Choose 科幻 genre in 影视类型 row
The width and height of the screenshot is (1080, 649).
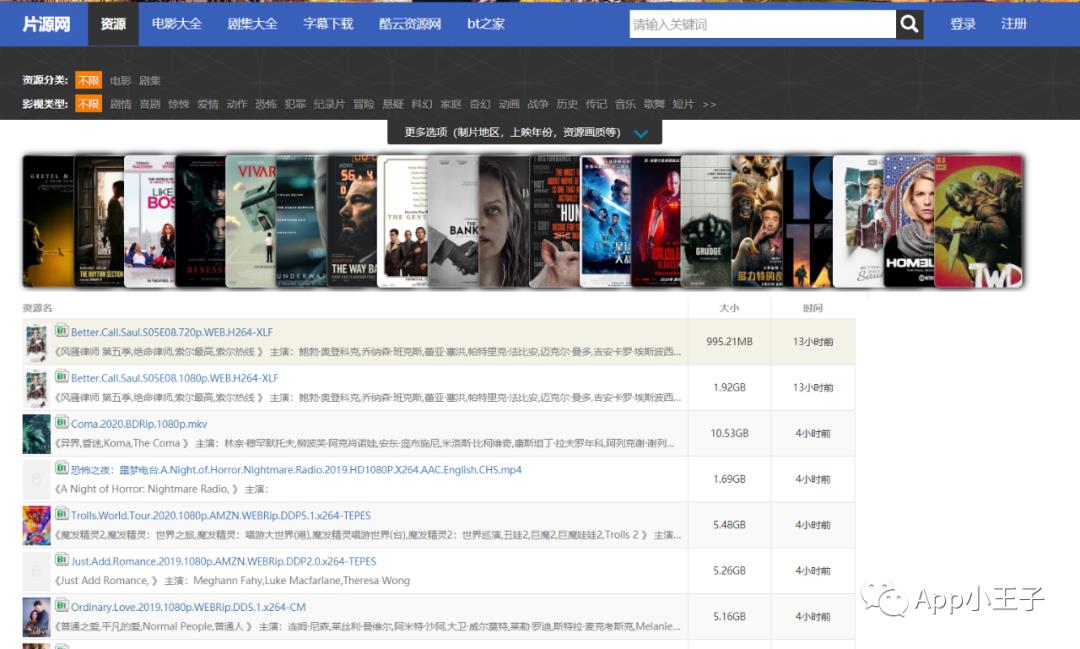[422, 104]
